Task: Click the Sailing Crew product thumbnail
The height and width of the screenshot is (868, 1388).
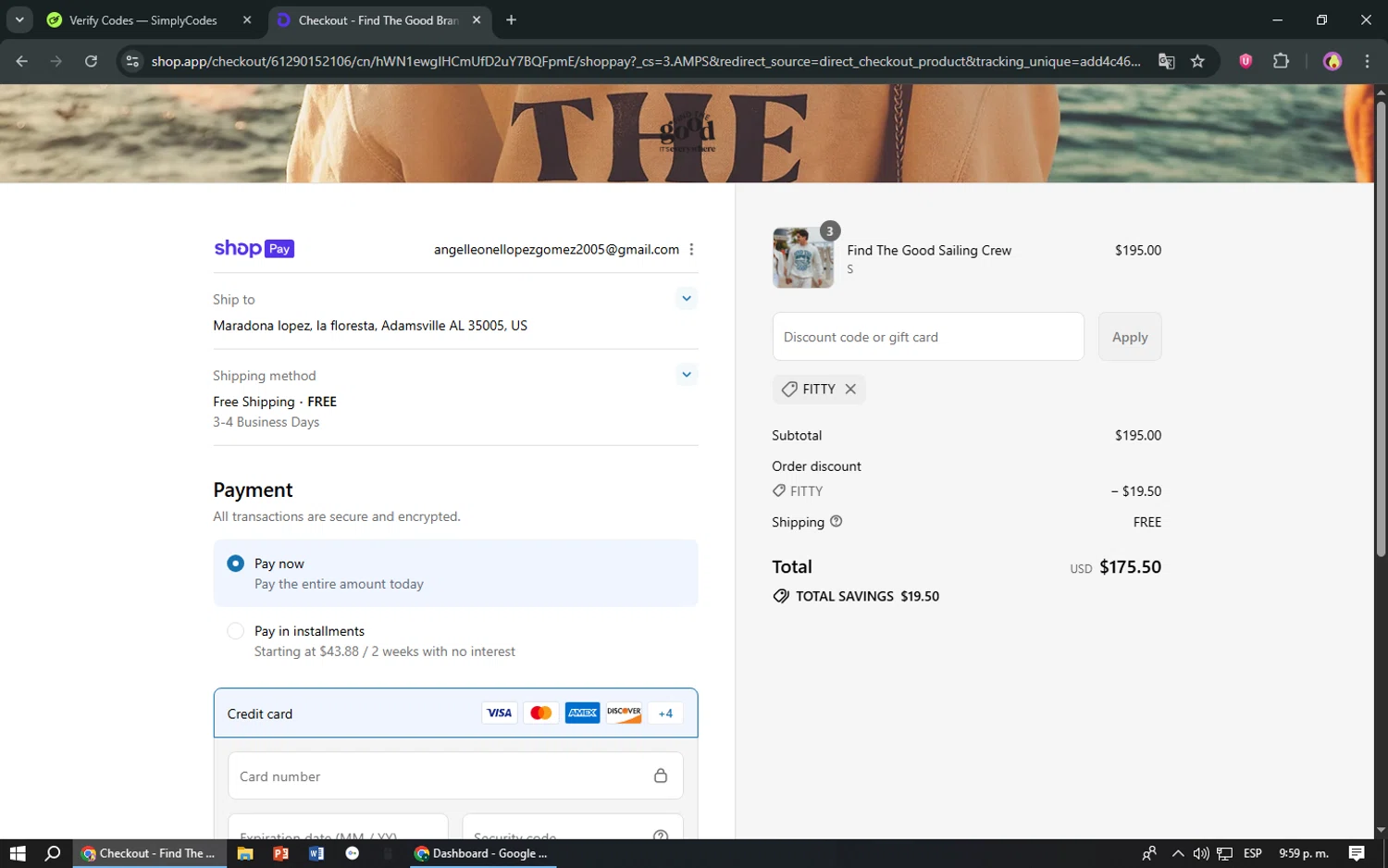Action: pos(802,258)
